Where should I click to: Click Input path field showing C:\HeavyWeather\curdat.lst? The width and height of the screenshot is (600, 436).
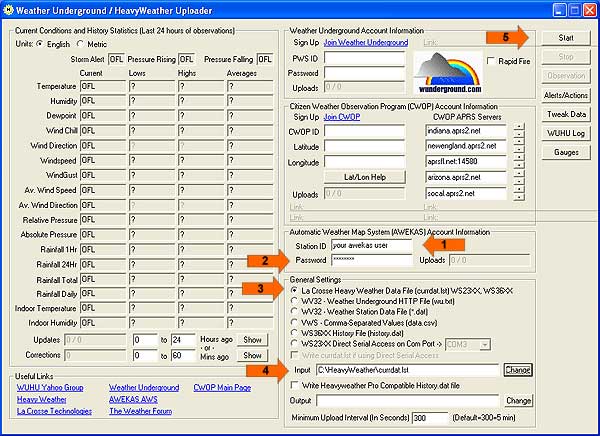(x=408, y=370)
